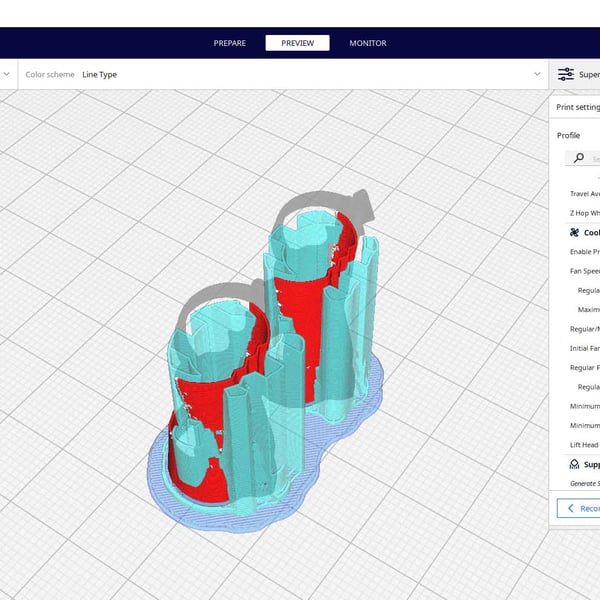This screenshot has height=600, width=600.
Task: Click the Support category icon
Action: pos(574,464)
